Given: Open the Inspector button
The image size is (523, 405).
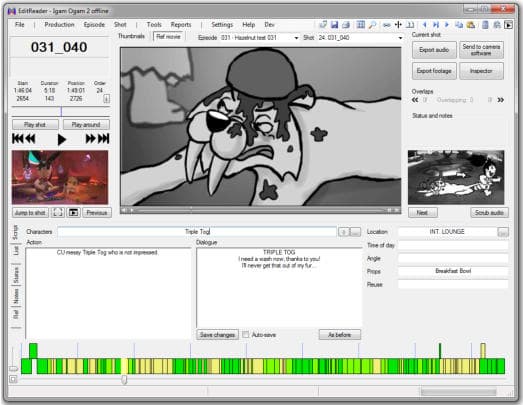Looking at the screenshot, I should point(481,71).
